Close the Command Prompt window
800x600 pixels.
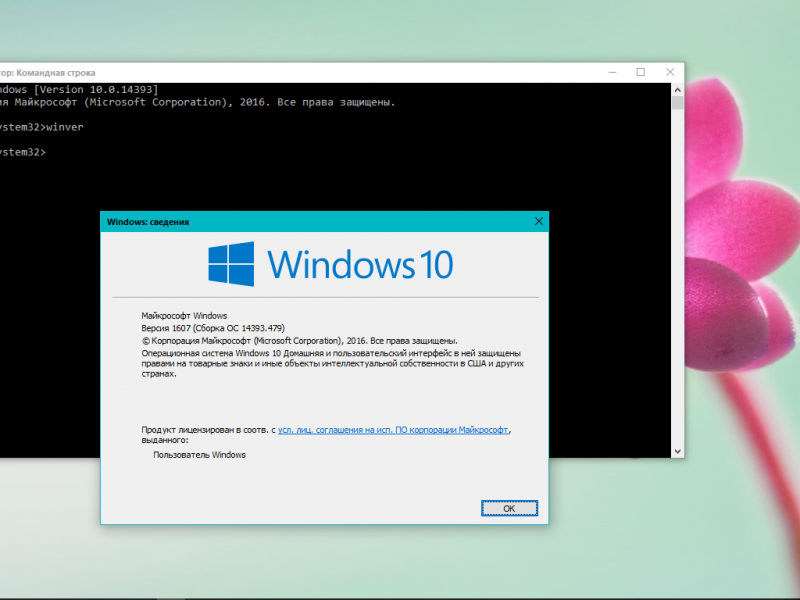(x=670, y=72)
